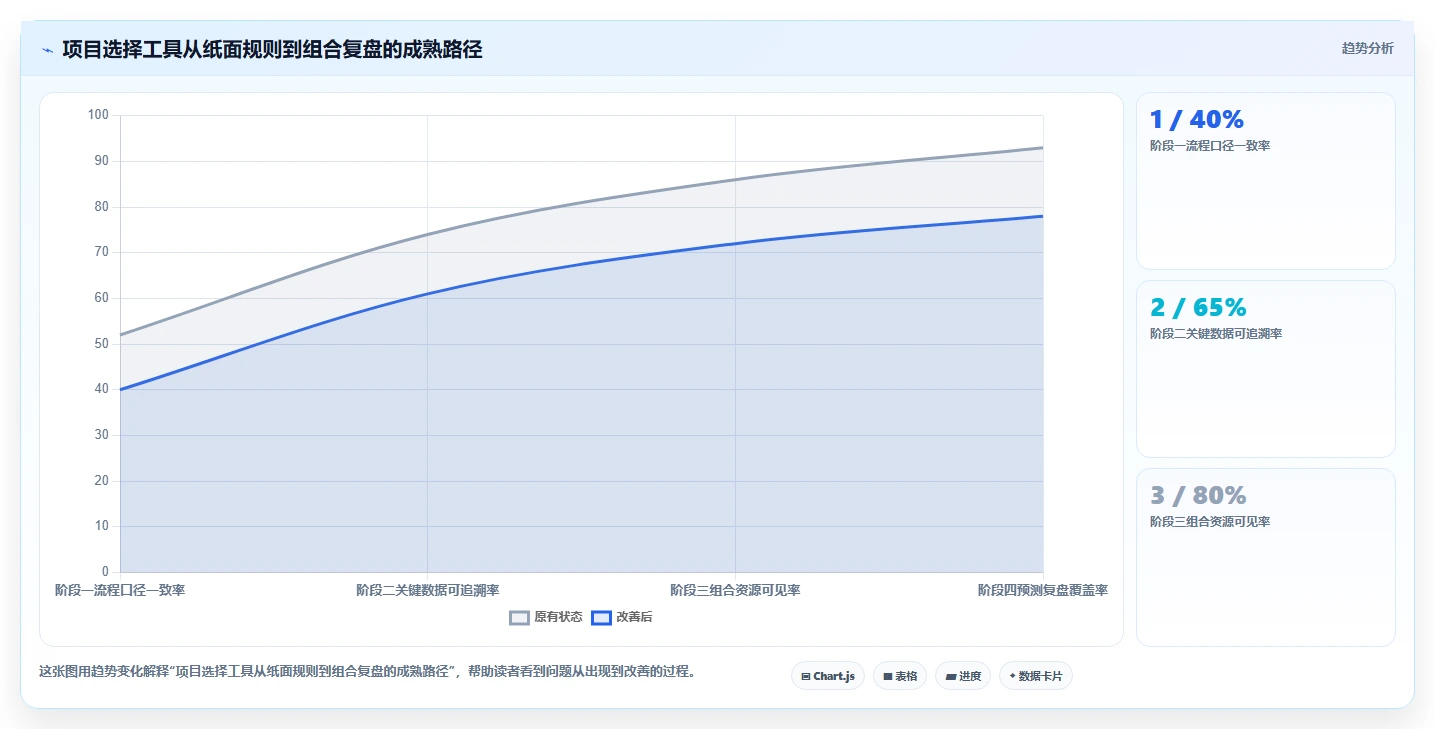The height and width of the screenshot is (729, 1435).
Task: Click the 数据卡片 tag chip
Action: click(1036, 676)
